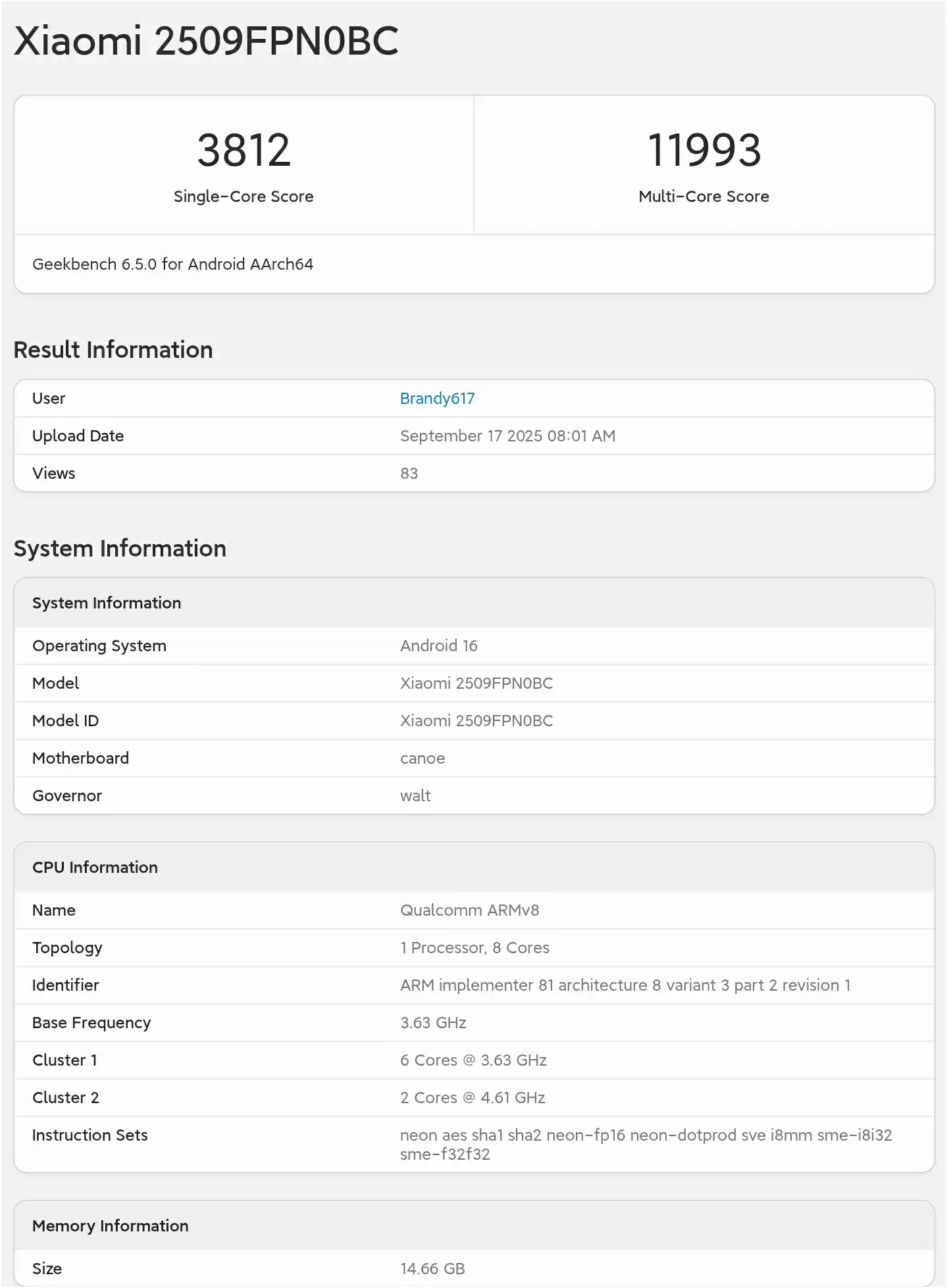Viewport: 947px width, 1288px height.
Task: Click the single-core score 3812
Action: [x=243, y=150]
